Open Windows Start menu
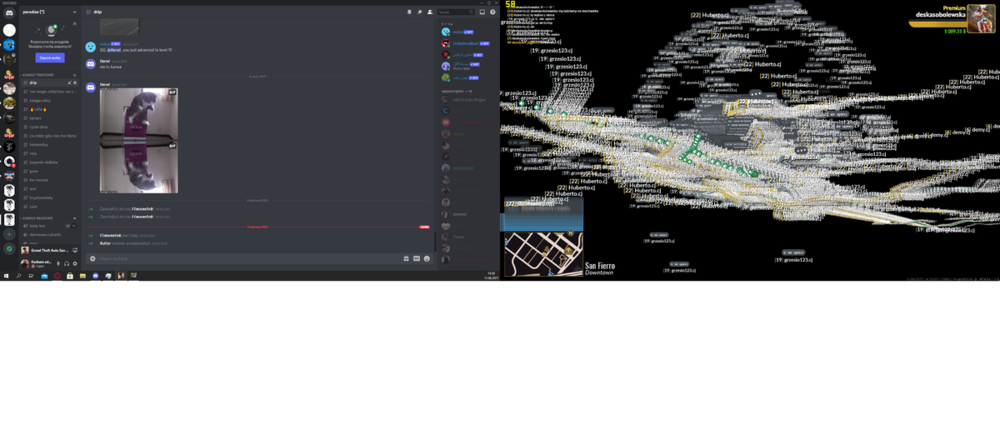 click(x=6, y=275)
